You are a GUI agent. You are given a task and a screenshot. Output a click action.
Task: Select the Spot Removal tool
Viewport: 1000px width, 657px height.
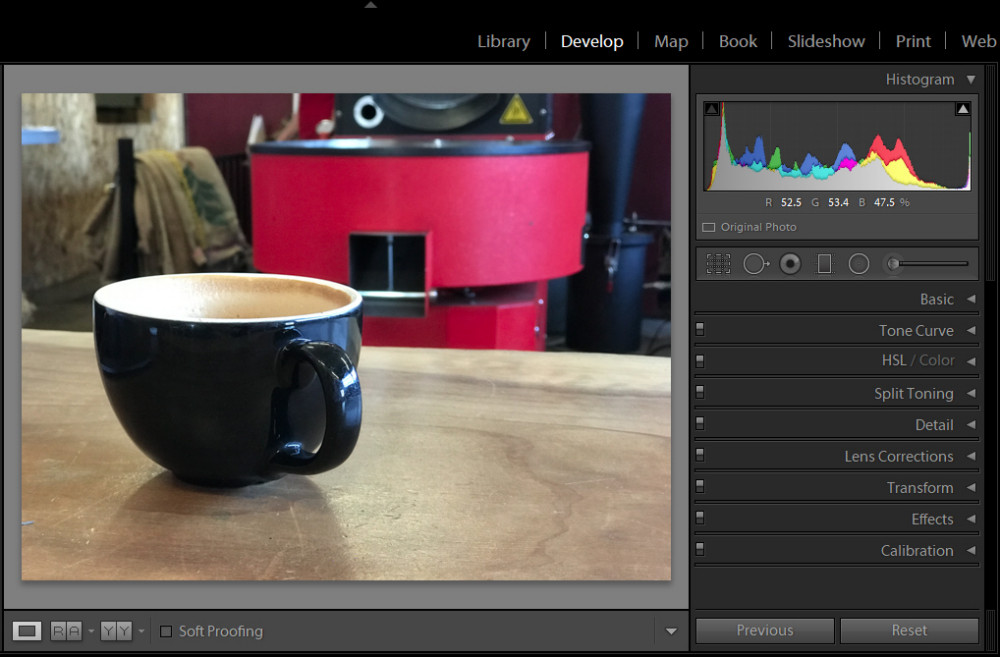point(756,263)
